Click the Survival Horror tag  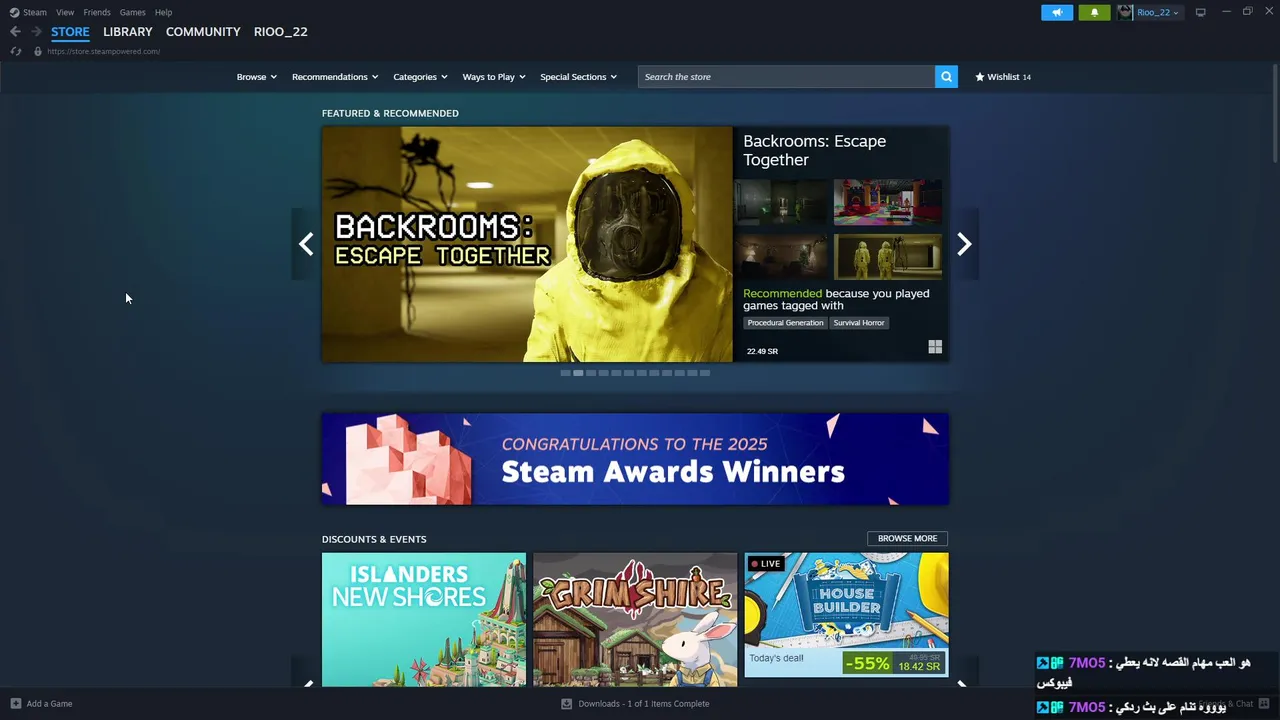[859, 323]
